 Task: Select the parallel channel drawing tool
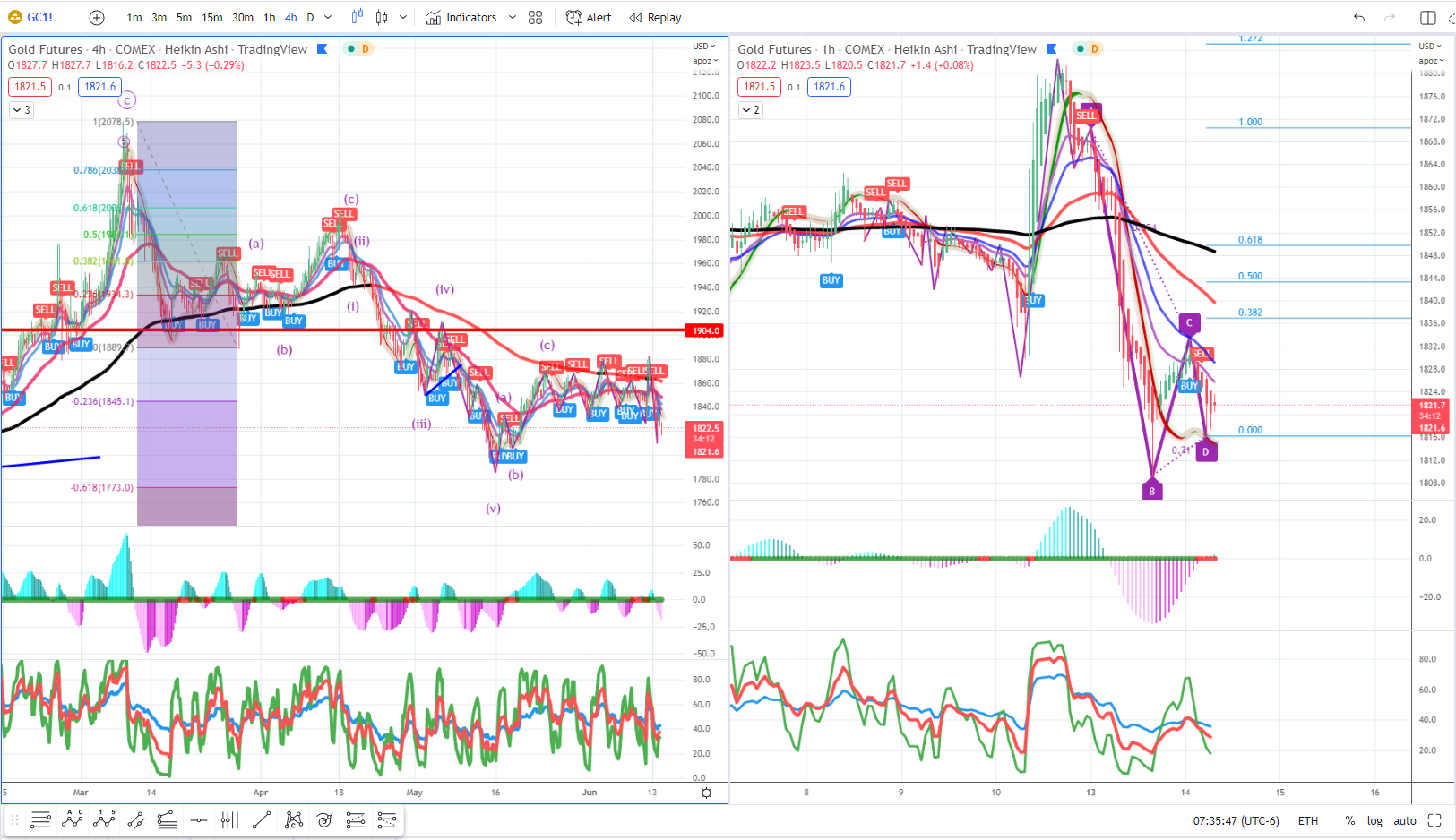coord(135,819)
